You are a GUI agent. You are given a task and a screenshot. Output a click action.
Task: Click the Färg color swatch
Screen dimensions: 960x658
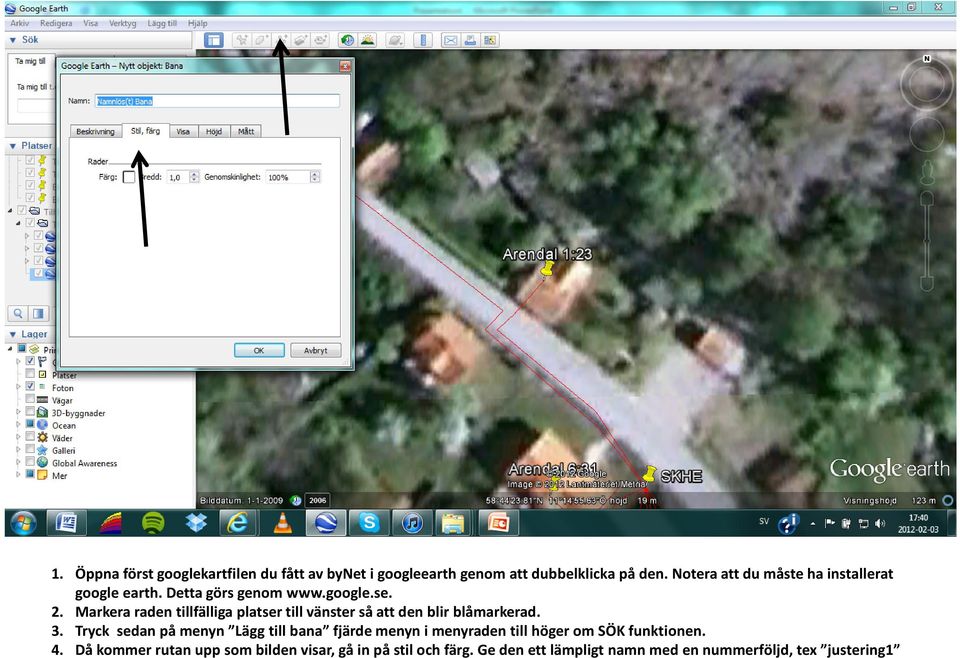[129, 177]
